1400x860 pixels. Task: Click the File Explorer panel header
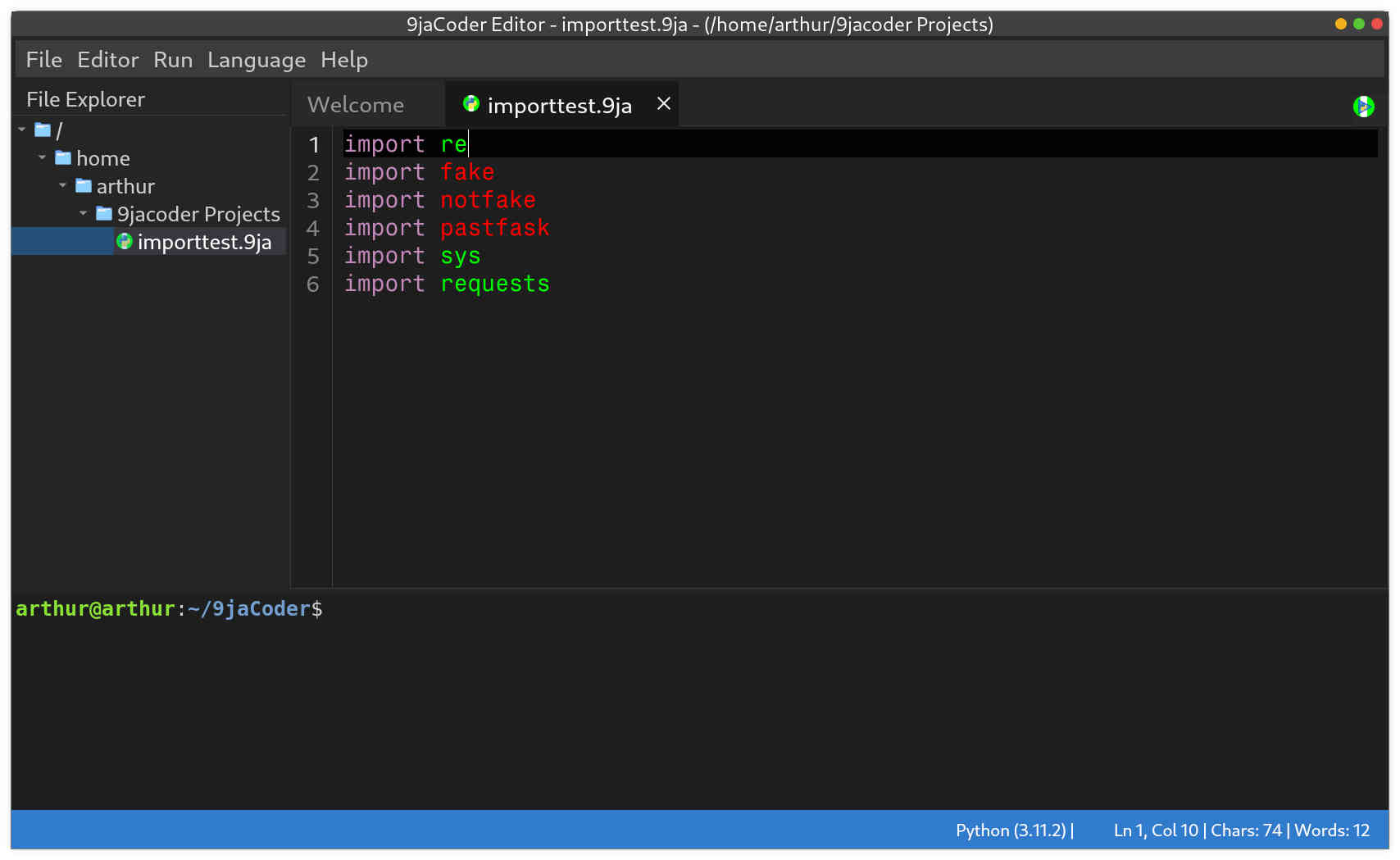(84, 99)
